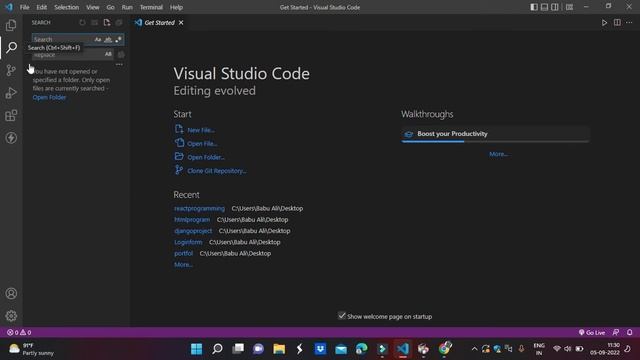The height and width of the screenshot is (360, 640).
Task: Open Windows Start button on taskbar
Action: [196, 349]
